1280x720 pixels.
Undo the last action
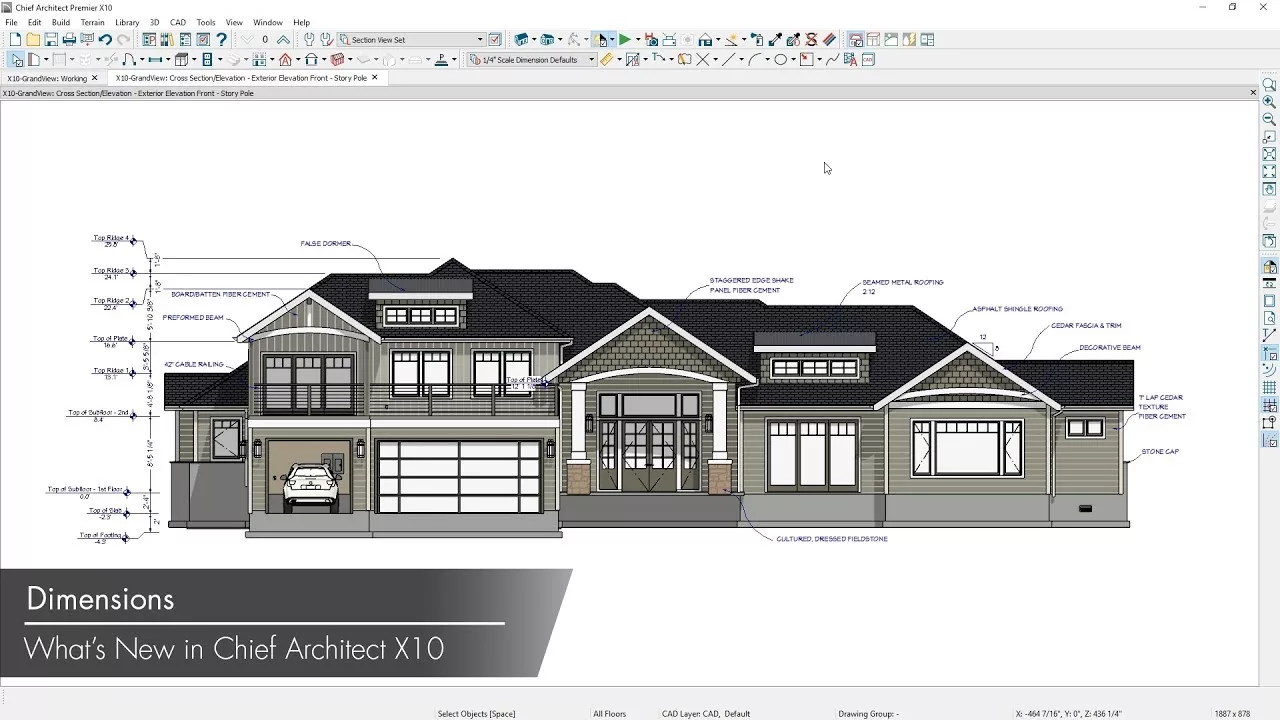(x=105, y=40)
